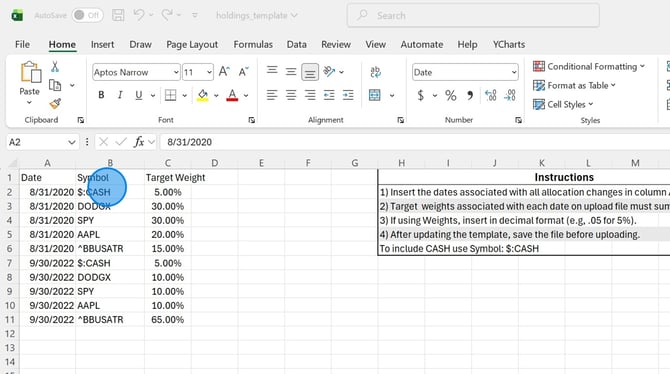The image size is (670, 374).
Task: Decrease font size with smaller A
Action: tap(244, 72)
